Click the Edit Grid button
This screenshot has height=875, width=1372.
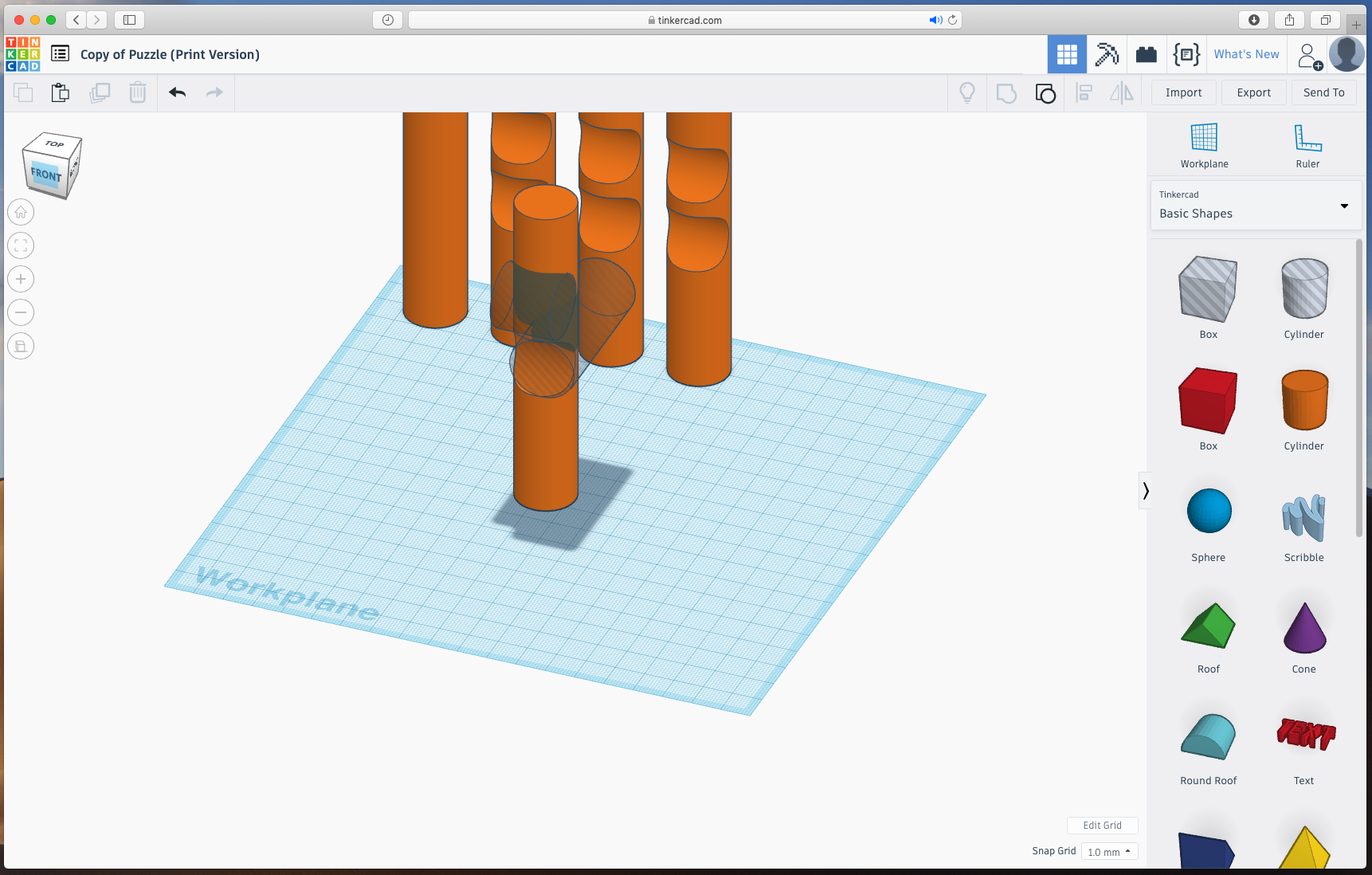pos(1102,826)
